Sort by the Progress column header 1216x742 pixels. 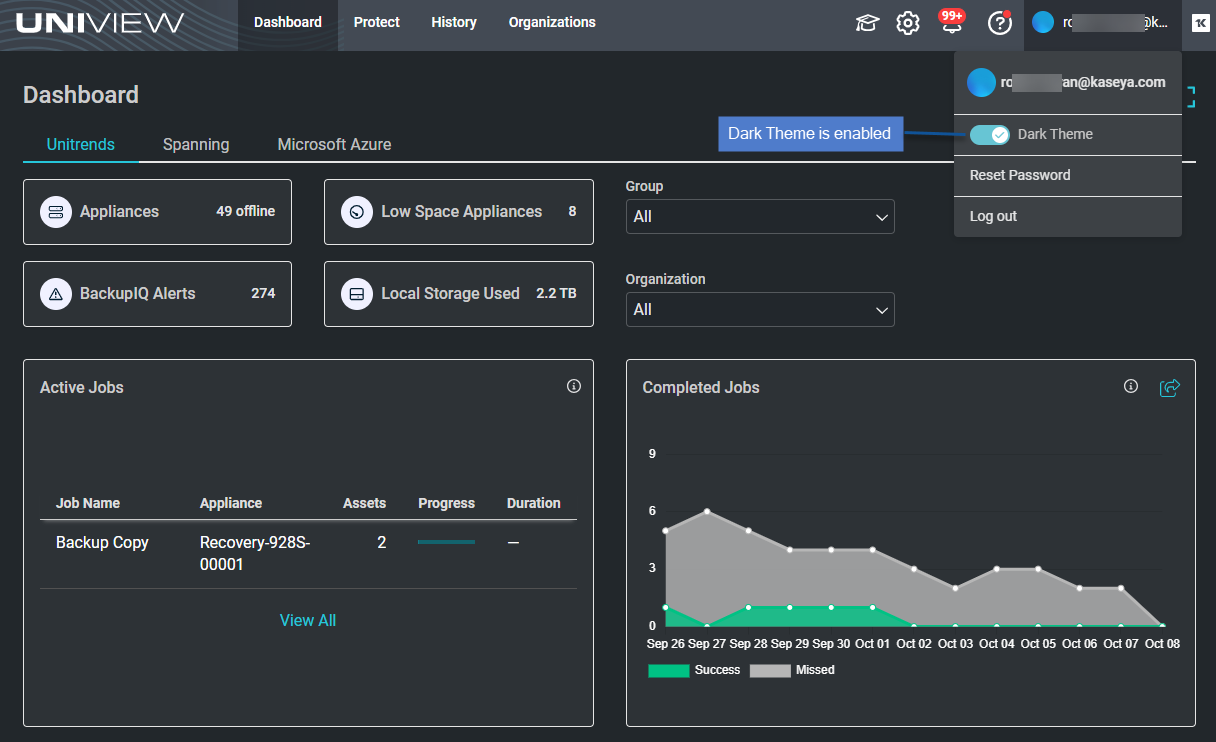[446, 504]
